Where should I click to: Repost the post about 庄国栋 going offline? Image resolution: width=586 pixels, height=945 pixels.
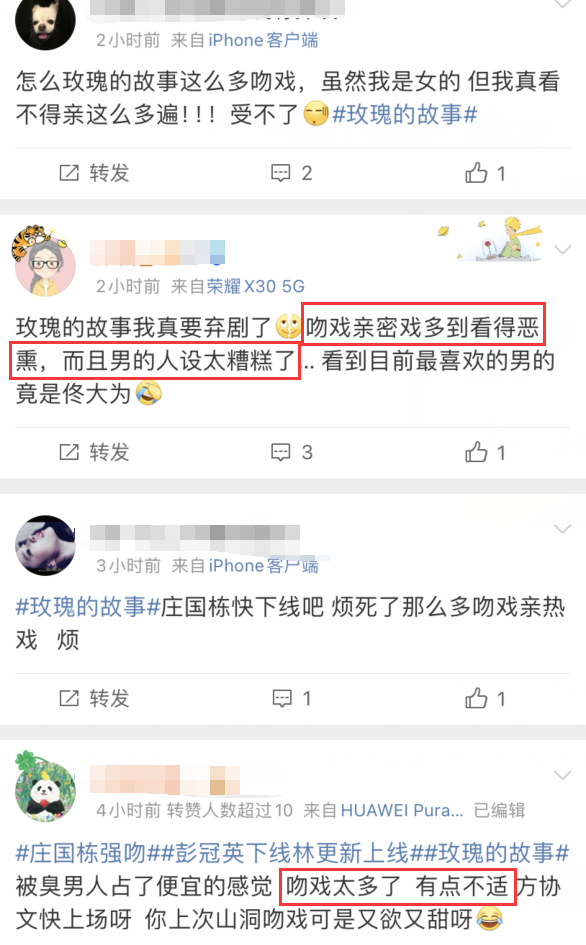(94, 699)
